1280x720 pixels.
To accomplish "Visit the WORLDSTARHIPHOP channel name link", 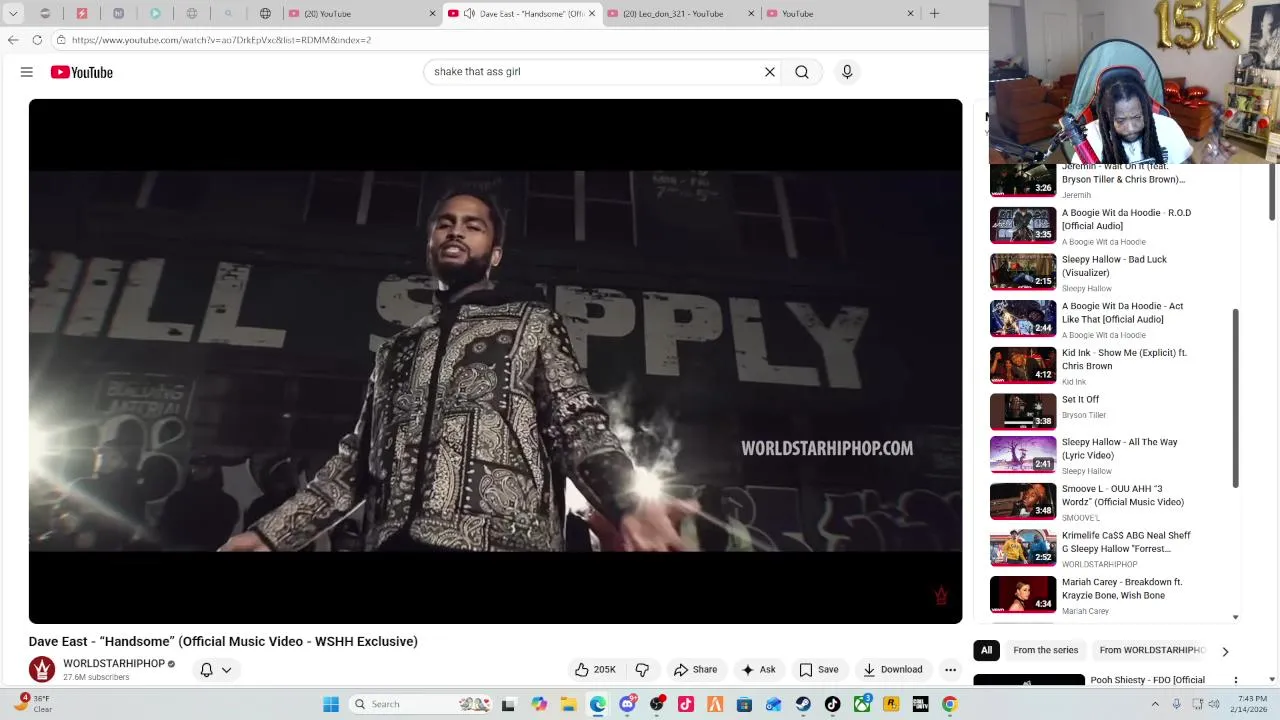I will (x=114, y=664).
